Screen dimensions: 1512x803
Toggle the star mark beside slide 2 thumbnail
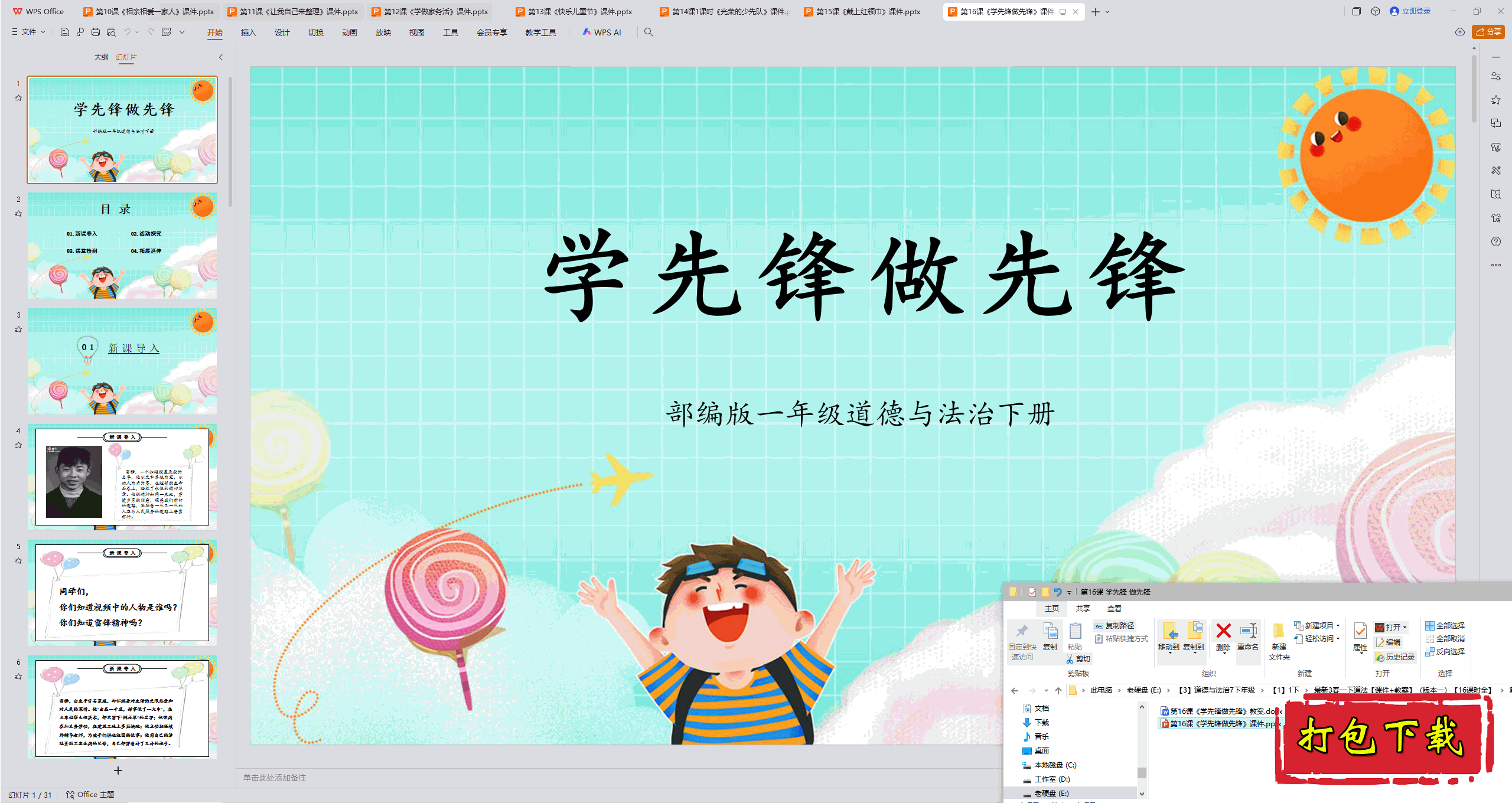(18, 214)
